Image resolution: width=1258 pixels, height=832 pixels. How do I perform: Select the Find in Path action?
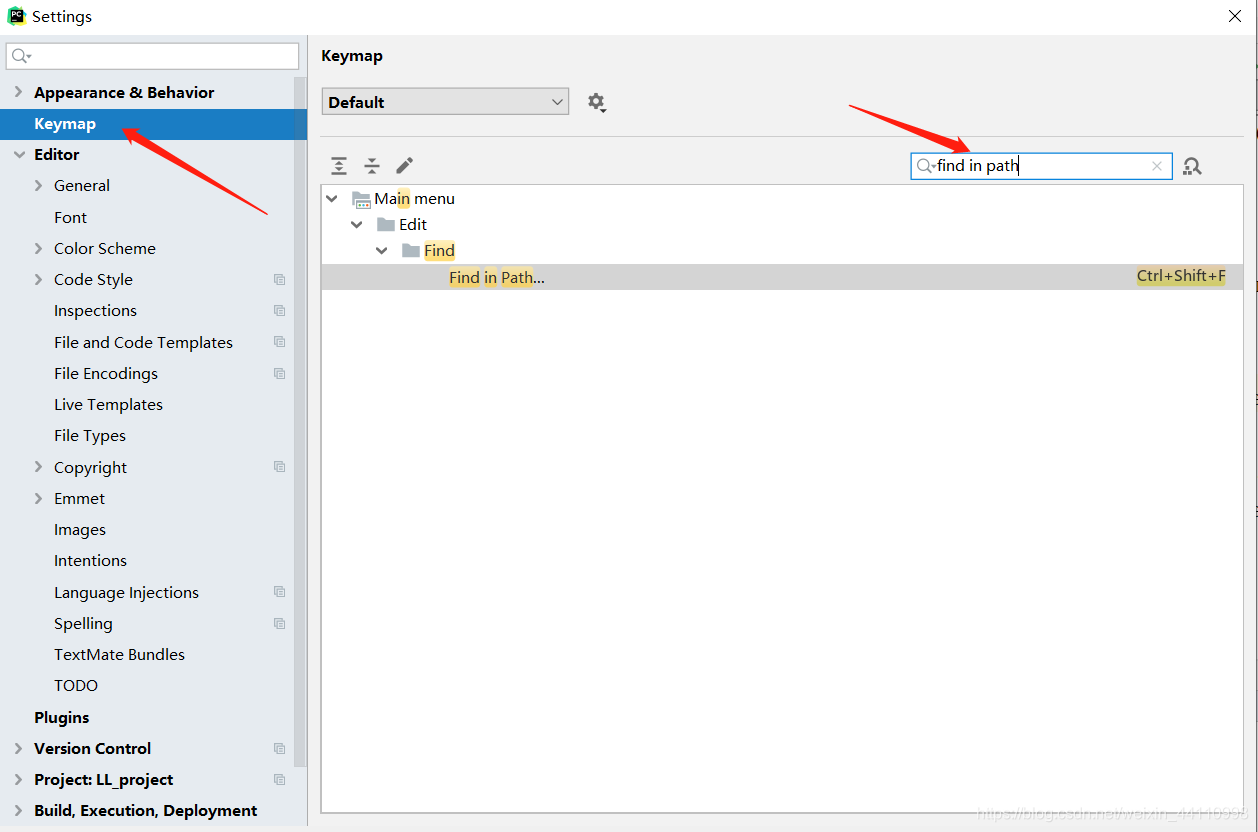[497, 276]
